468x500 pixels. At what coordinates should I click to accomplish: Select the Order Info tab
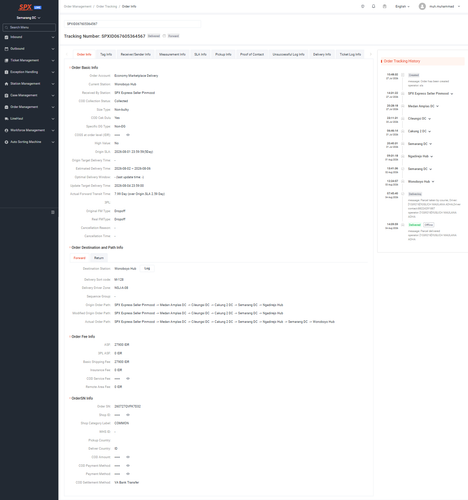coord(84,54)
